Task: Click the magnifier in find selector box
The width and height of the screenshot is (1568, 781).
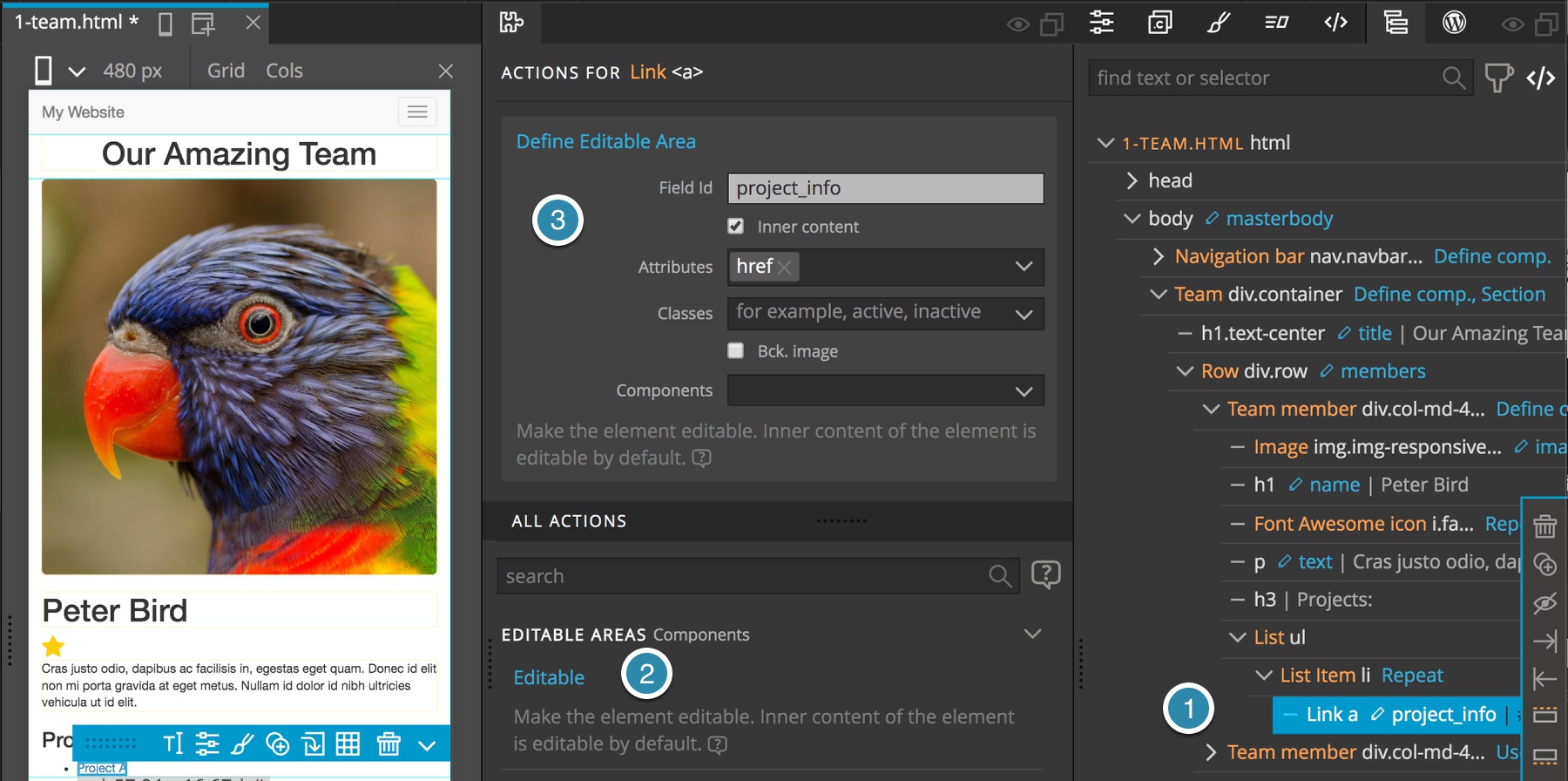Action: (x=1453, y=78)
